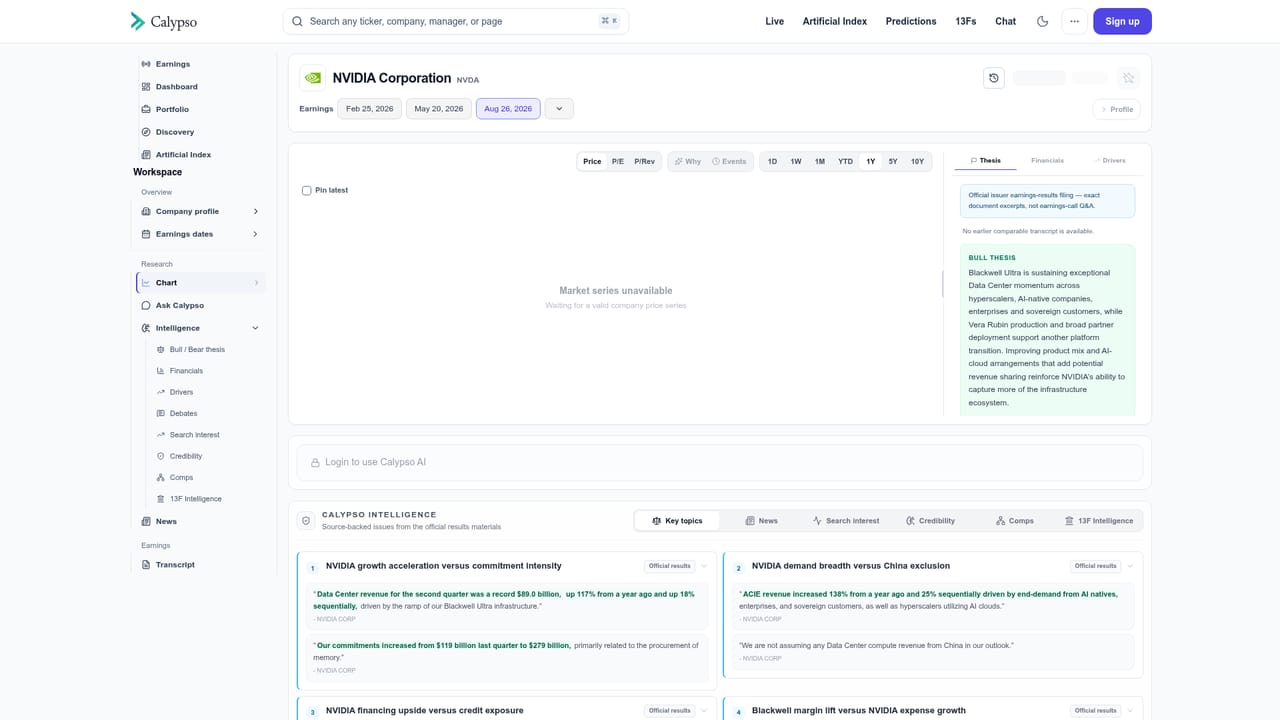Select Feb 25, 2026 earnings date
Image resolution: width=1280 pixels, height=720 pixels.
tap(370, 109)
